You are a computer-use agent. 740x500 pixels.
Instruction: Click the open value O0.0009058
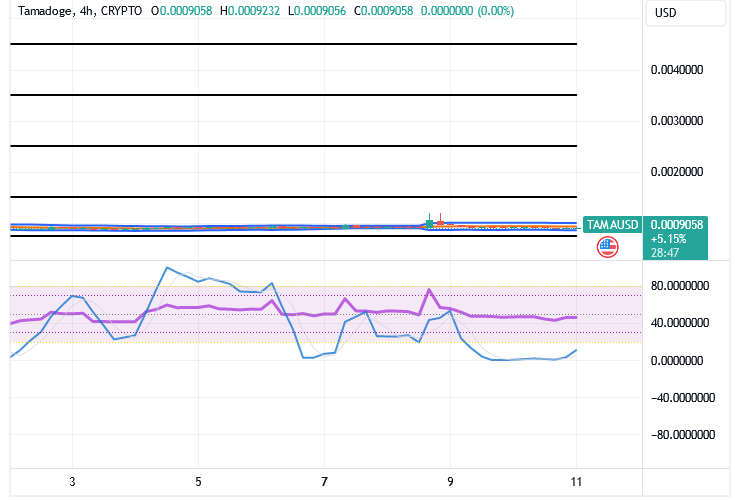tap(181, 11)
